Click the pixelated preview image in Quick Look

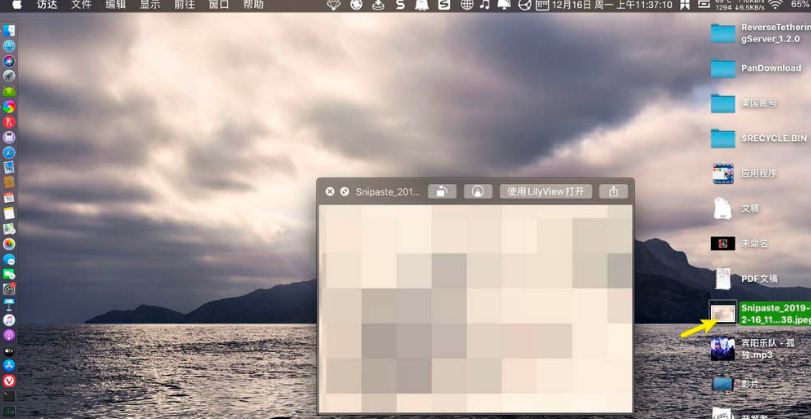[475, 308]
